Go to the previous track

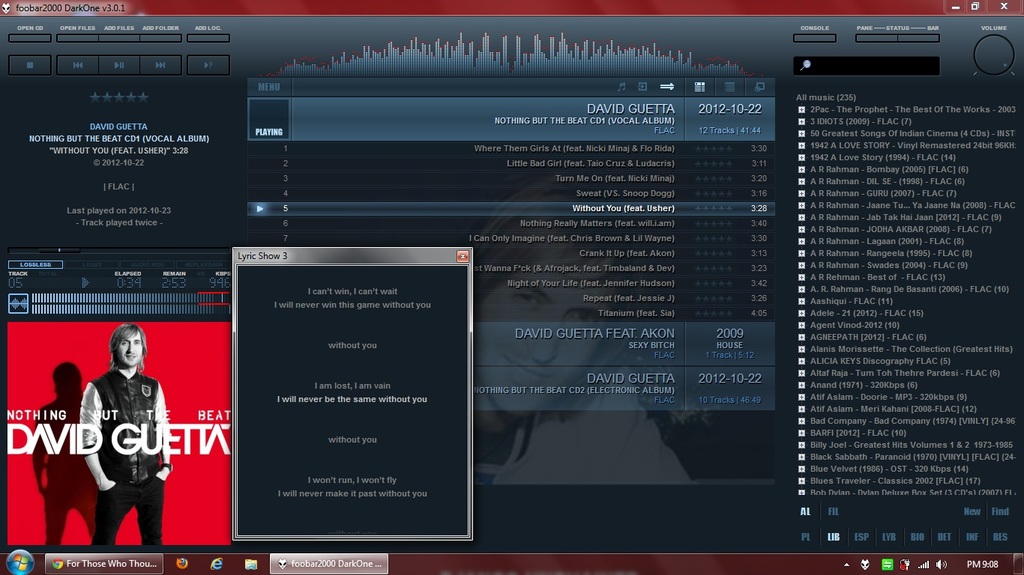tap(78, 65)
